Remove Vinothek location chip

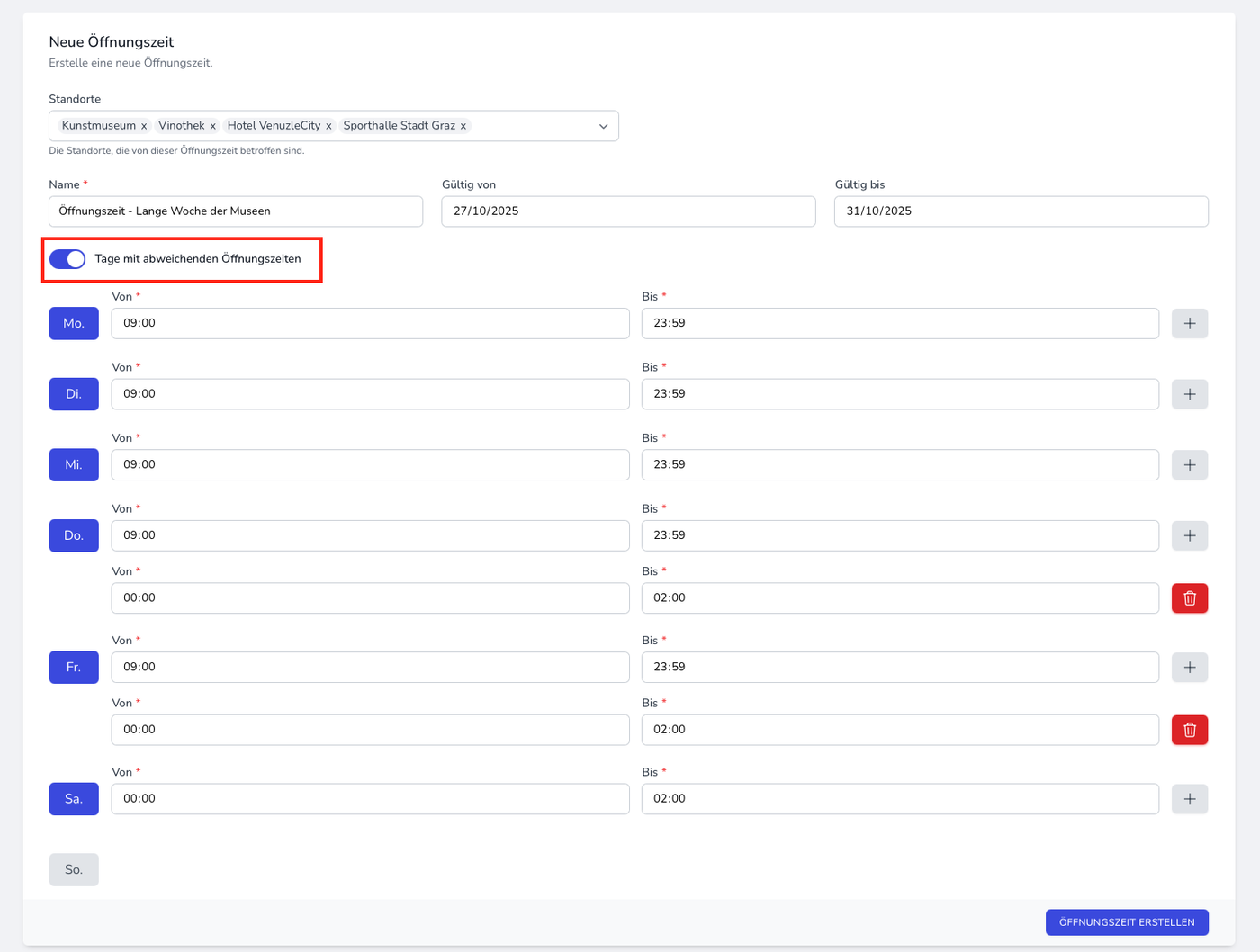pos(213,127)
